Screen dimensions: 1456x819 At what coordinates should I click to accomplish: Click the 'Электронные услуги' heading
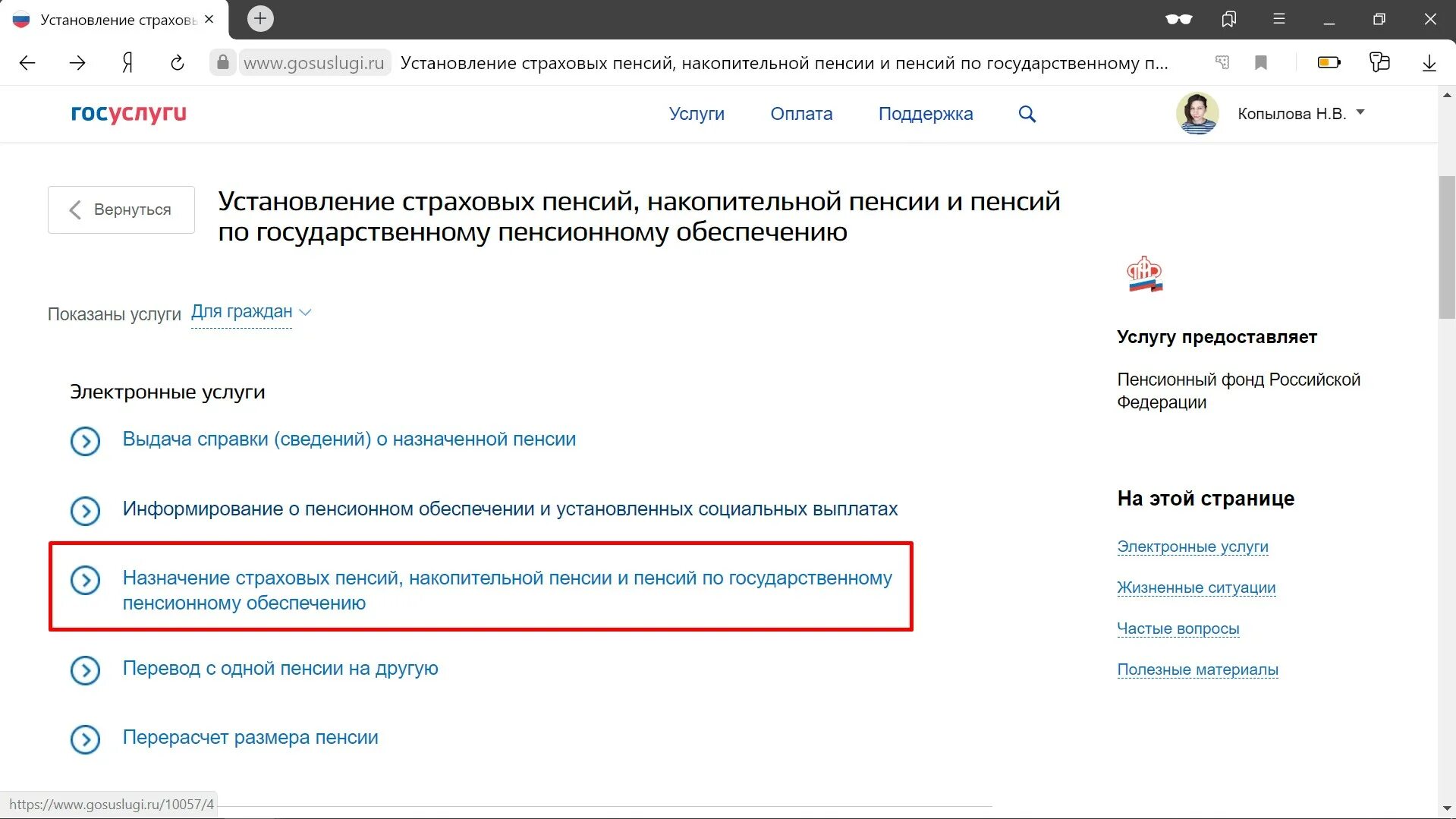(168, 392)
